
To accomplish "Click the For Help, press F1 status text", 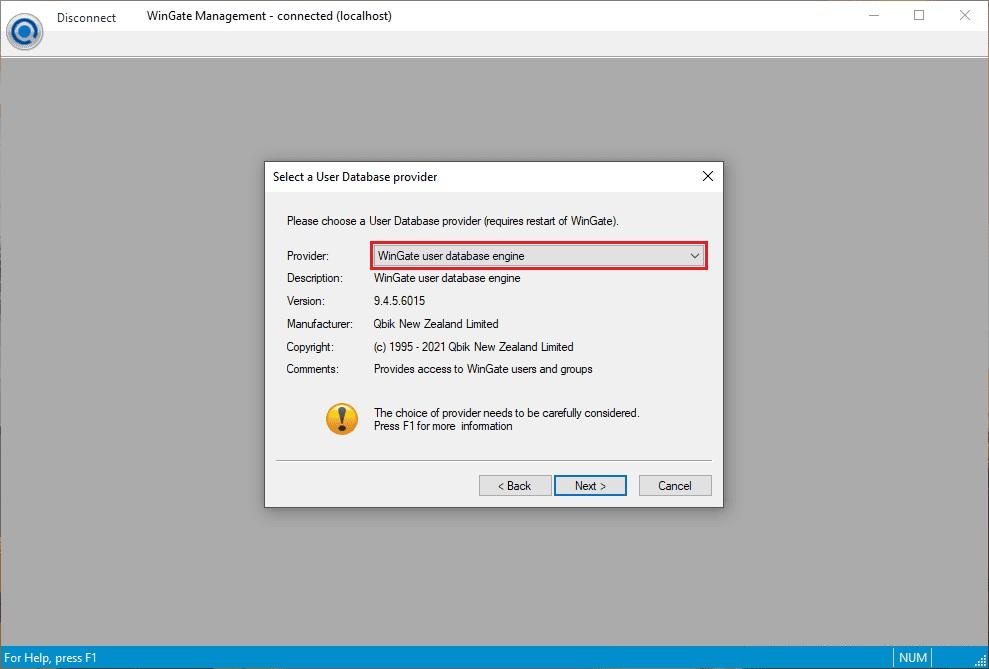I will pos(50,658).
